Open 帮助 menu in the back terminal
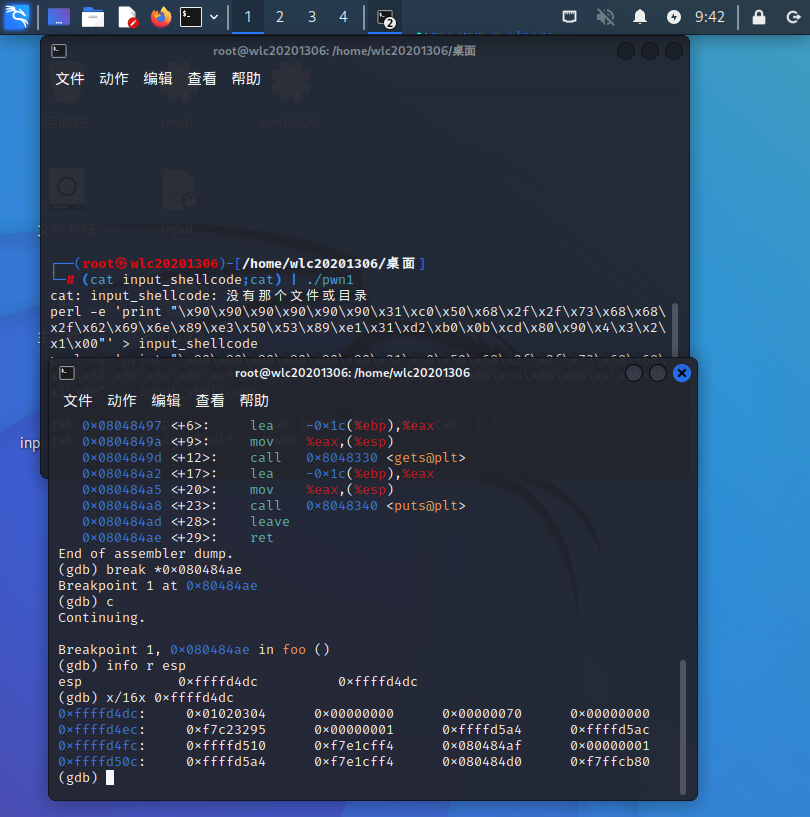Screen dimensions: 810x817 [246, 79]
